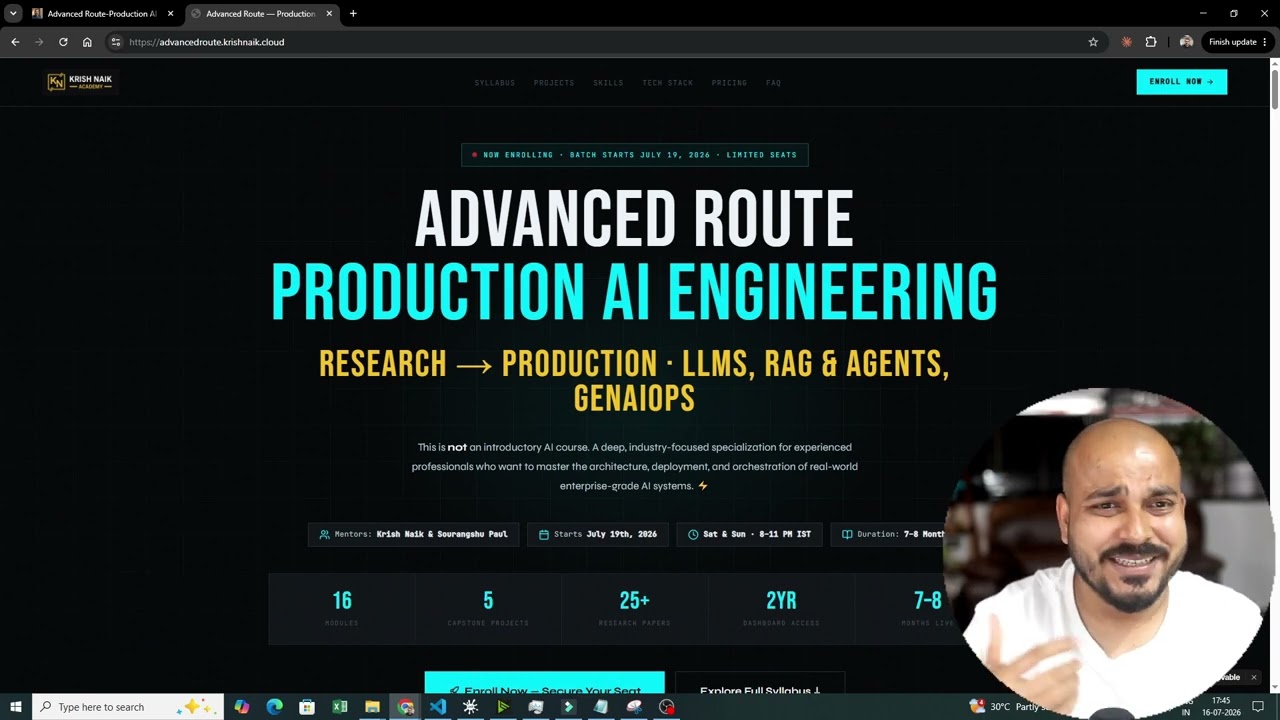Open a new browser tab
This screenshot has height=720, width=1280.
(x=353, y=14)
